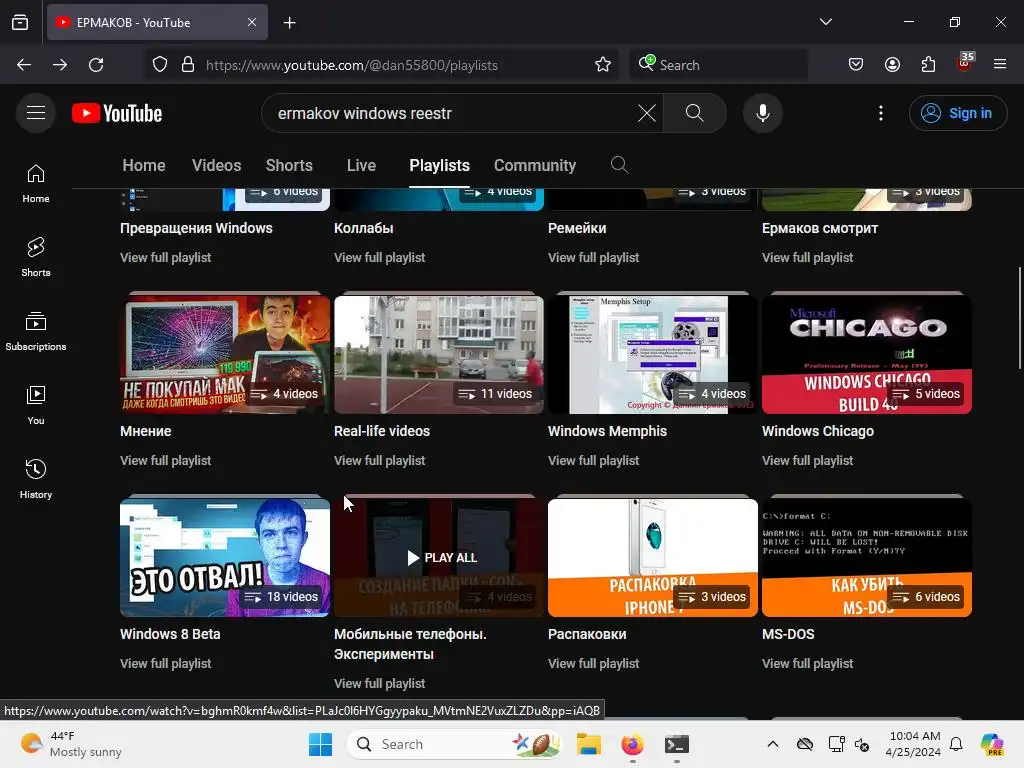
Task: Start voice search with microphone
Action: point(763,113)
